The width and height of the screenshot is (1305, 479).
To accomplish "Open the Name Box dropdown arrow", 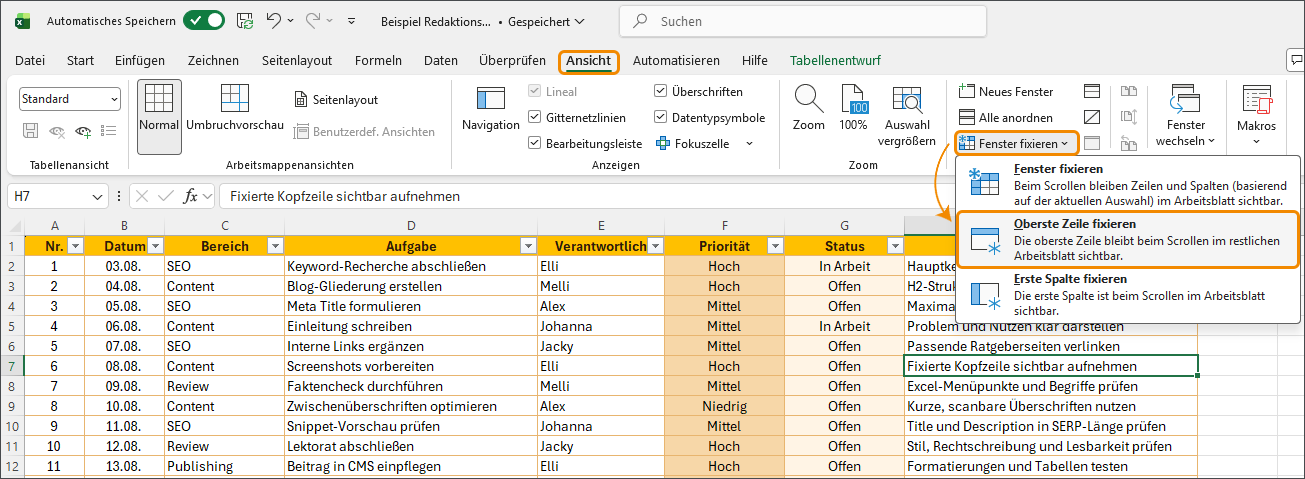I will click(x=97, y=197).
